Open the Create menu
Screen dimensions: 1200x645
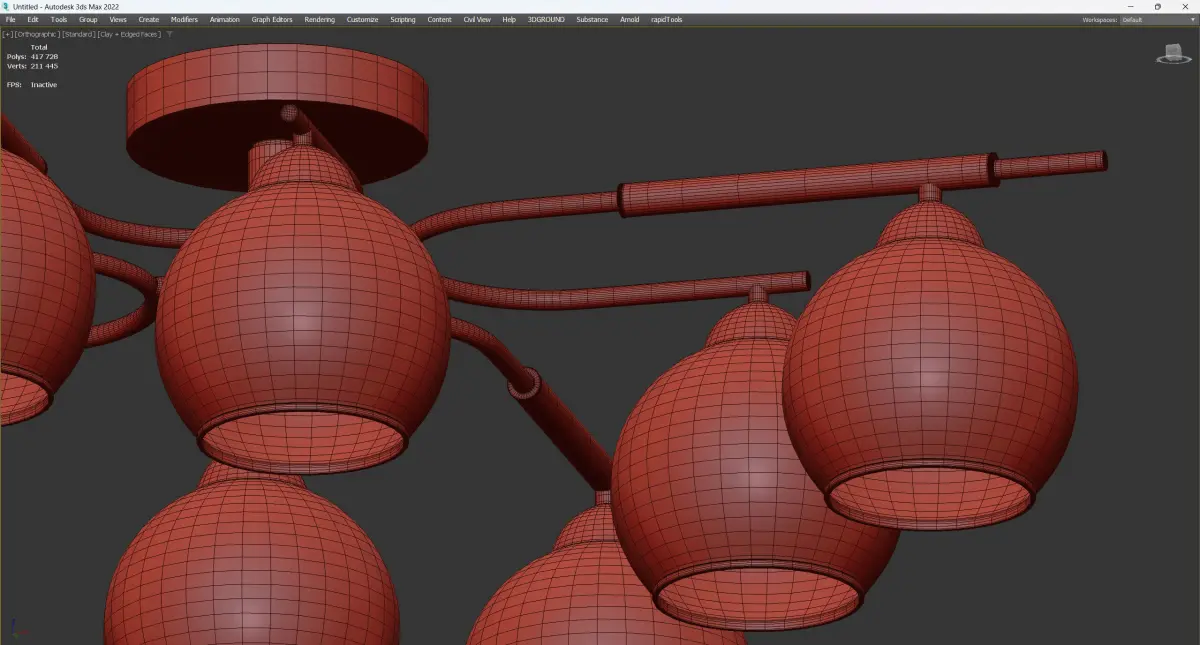pos(149,19)
